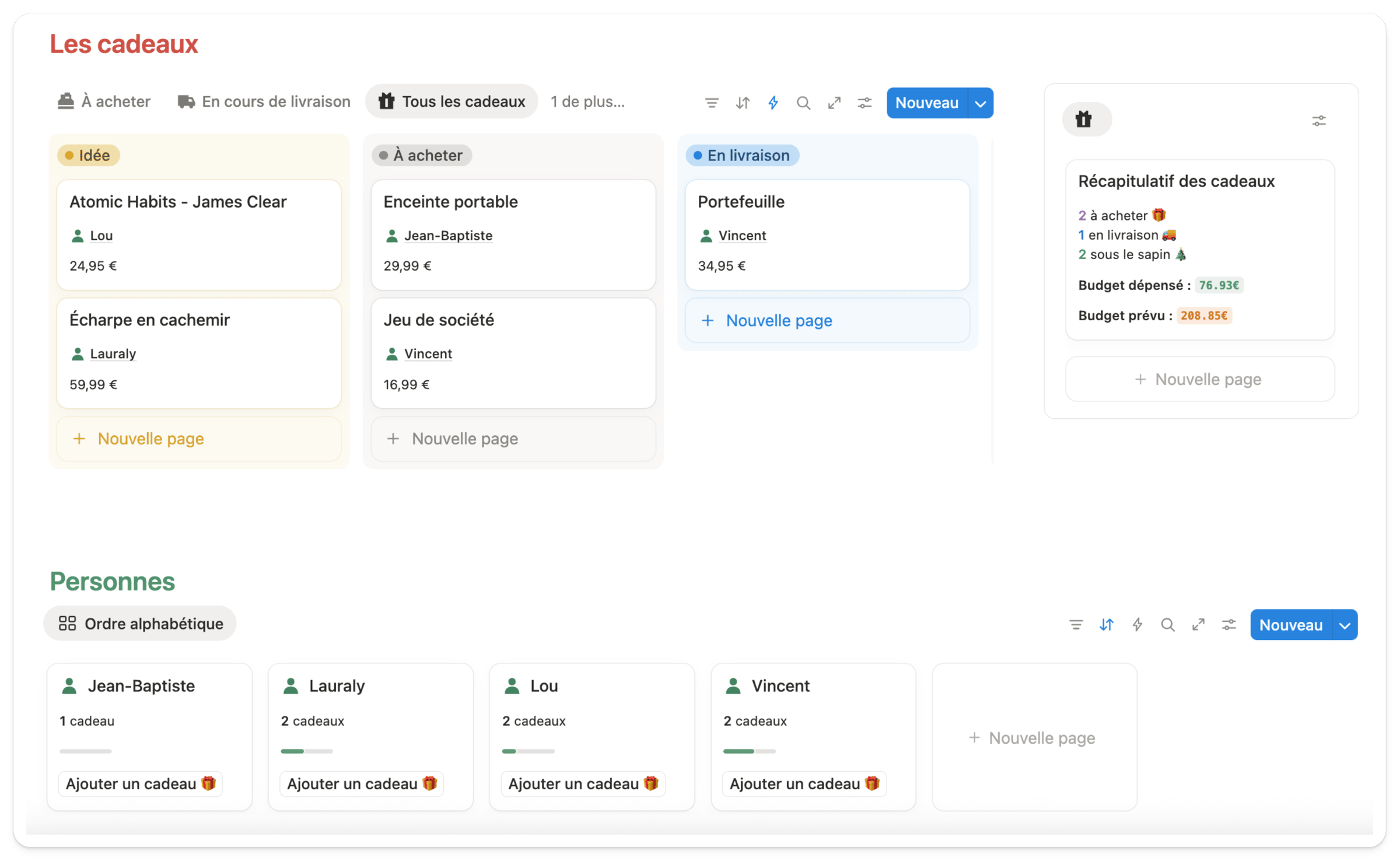This screenshot has width=1400, height=861.
Task: Open the cadeaux Nouveau dropdown arrow
Action: 981,104
